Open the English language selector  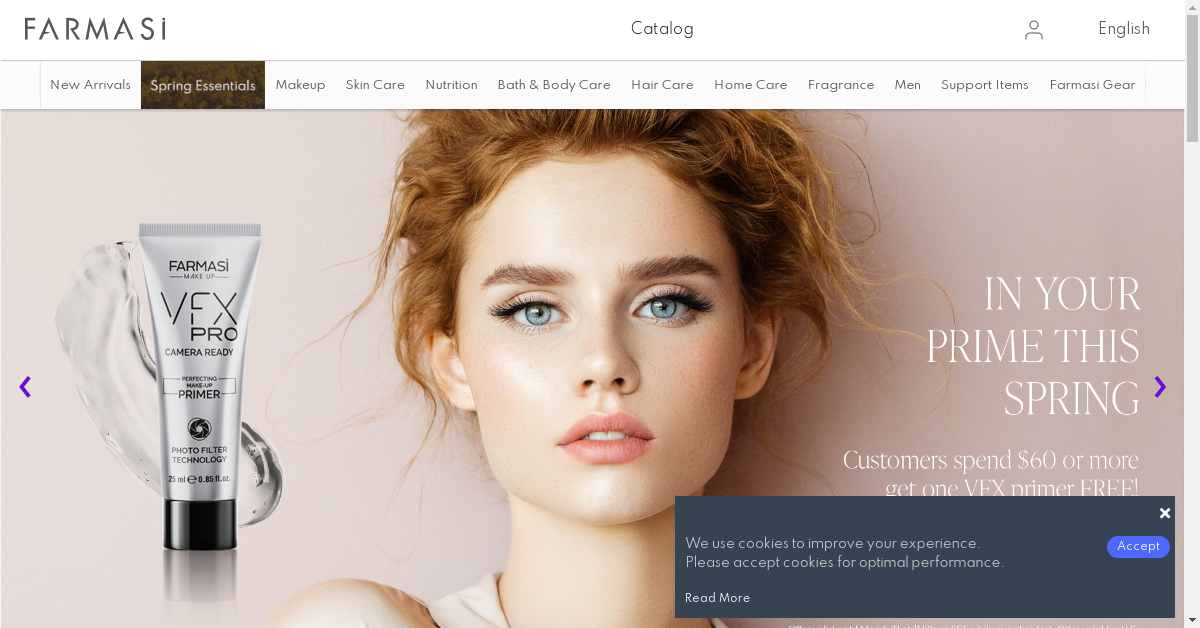click(x=1124, y=29)
